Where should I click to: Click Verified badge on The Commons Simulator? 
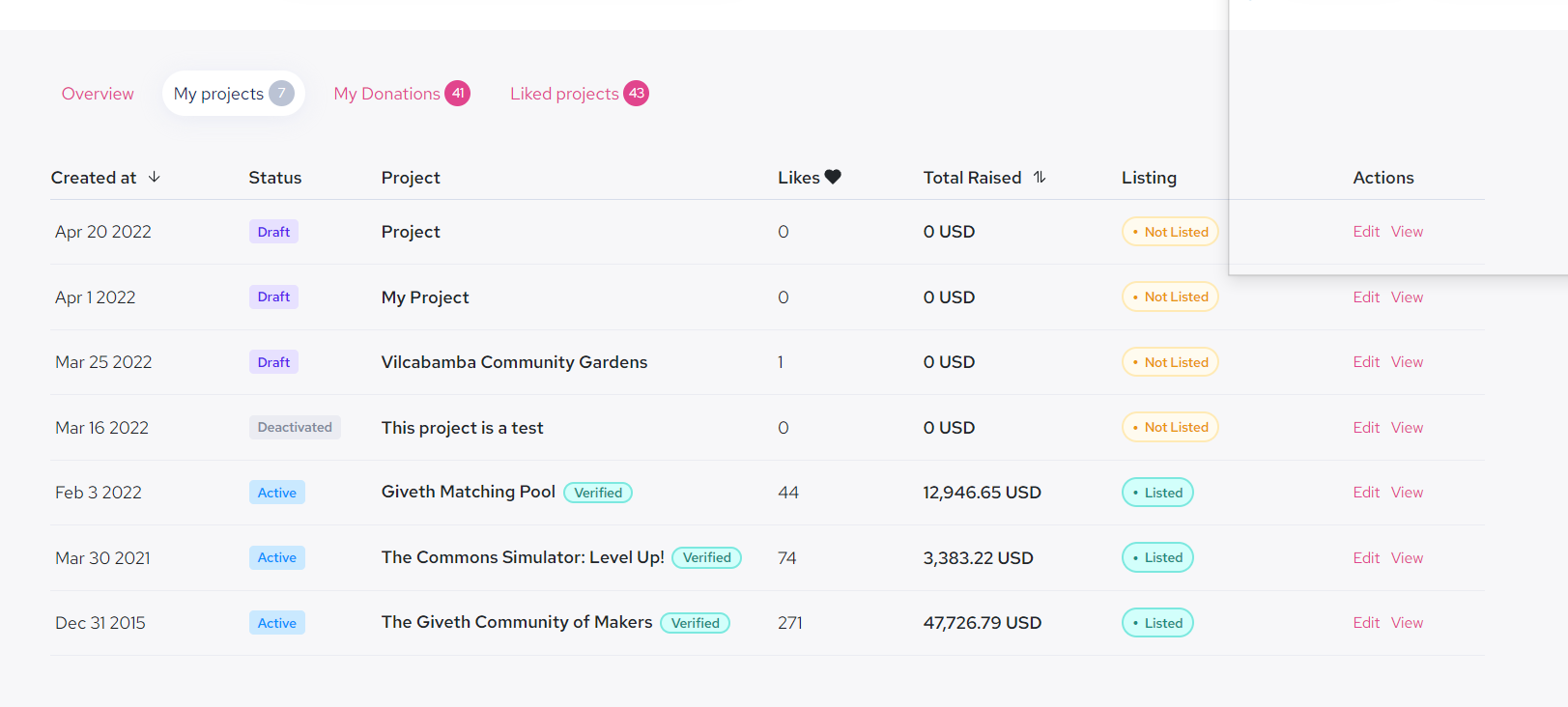click(706, 557)
